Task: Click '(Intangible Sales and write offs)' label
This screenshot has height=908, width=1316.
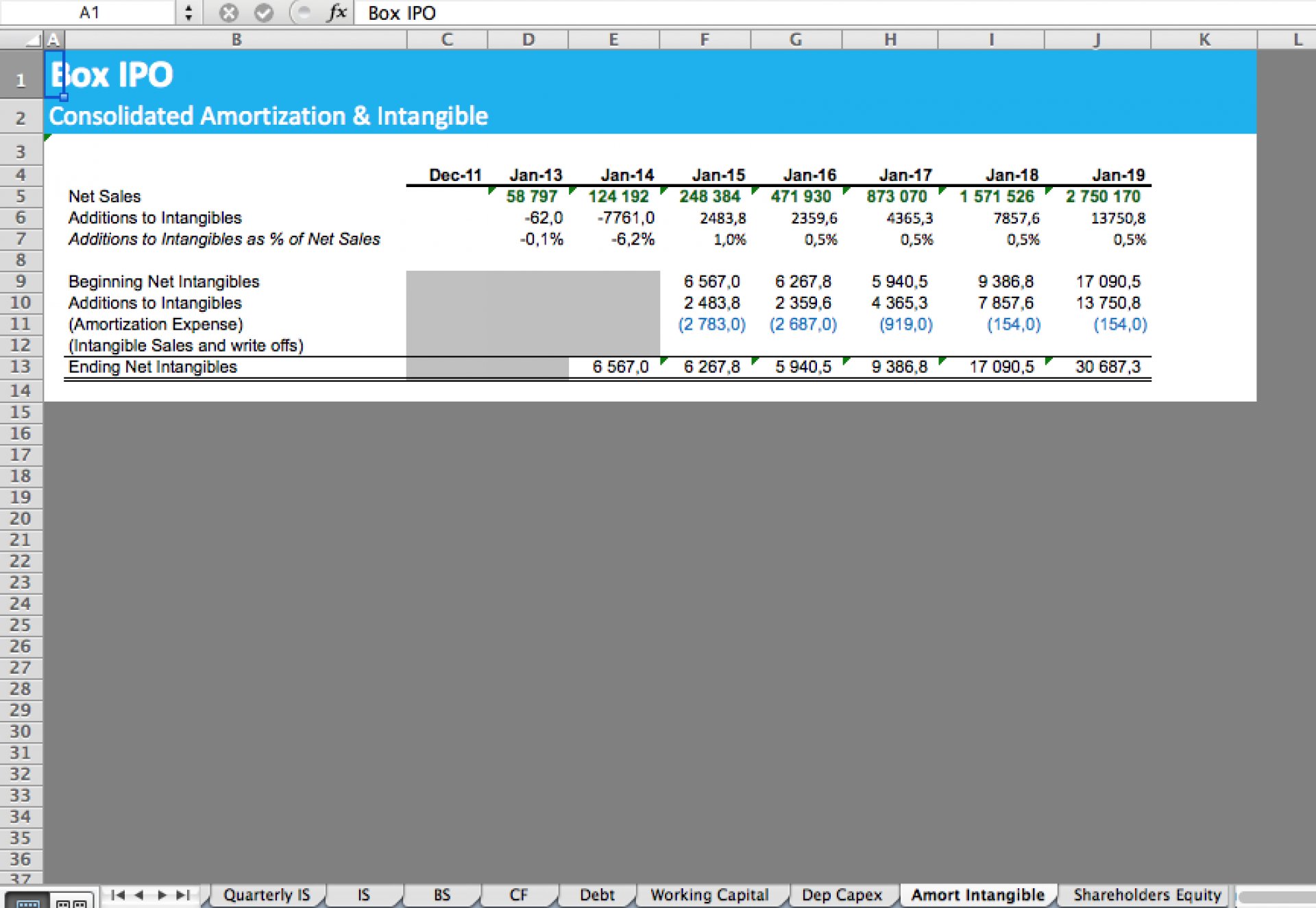Action: [x=186, y=345]
